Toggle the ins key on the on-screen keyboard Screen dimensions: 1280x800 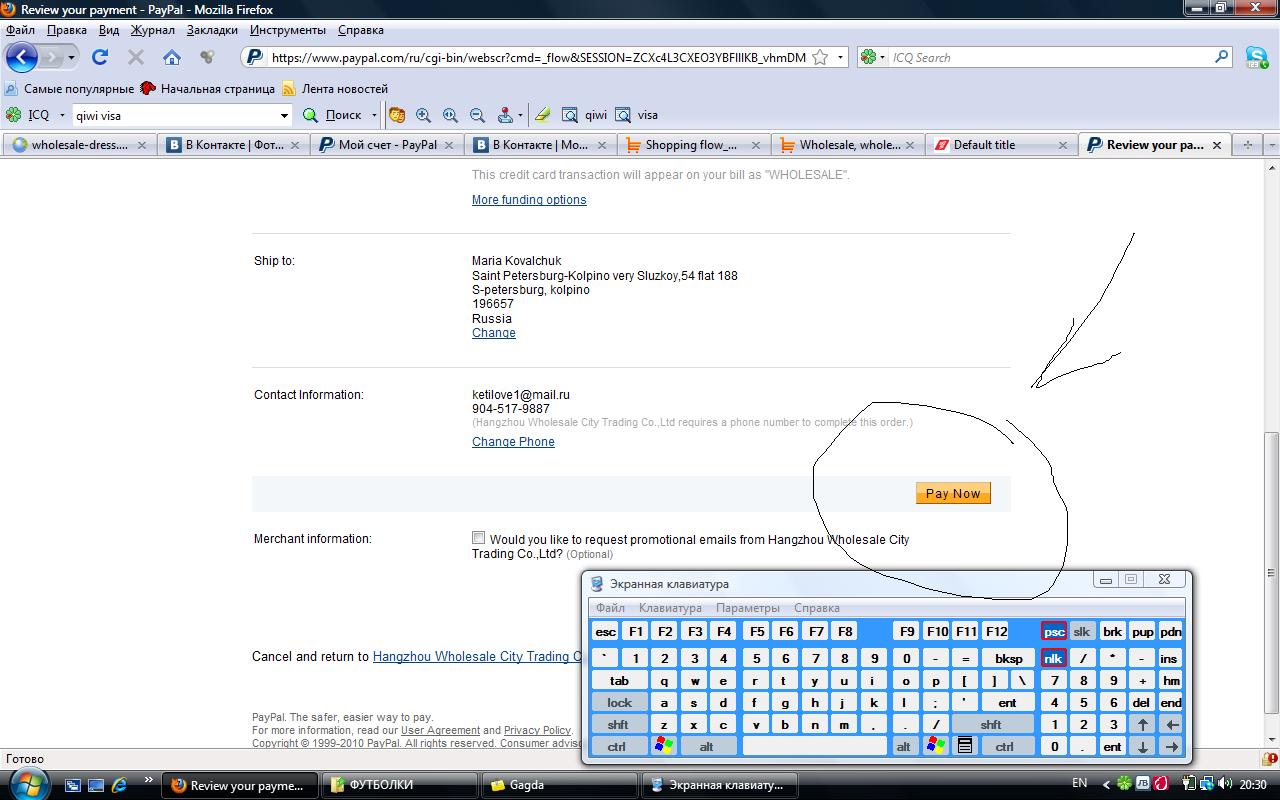coord(1170,658)
